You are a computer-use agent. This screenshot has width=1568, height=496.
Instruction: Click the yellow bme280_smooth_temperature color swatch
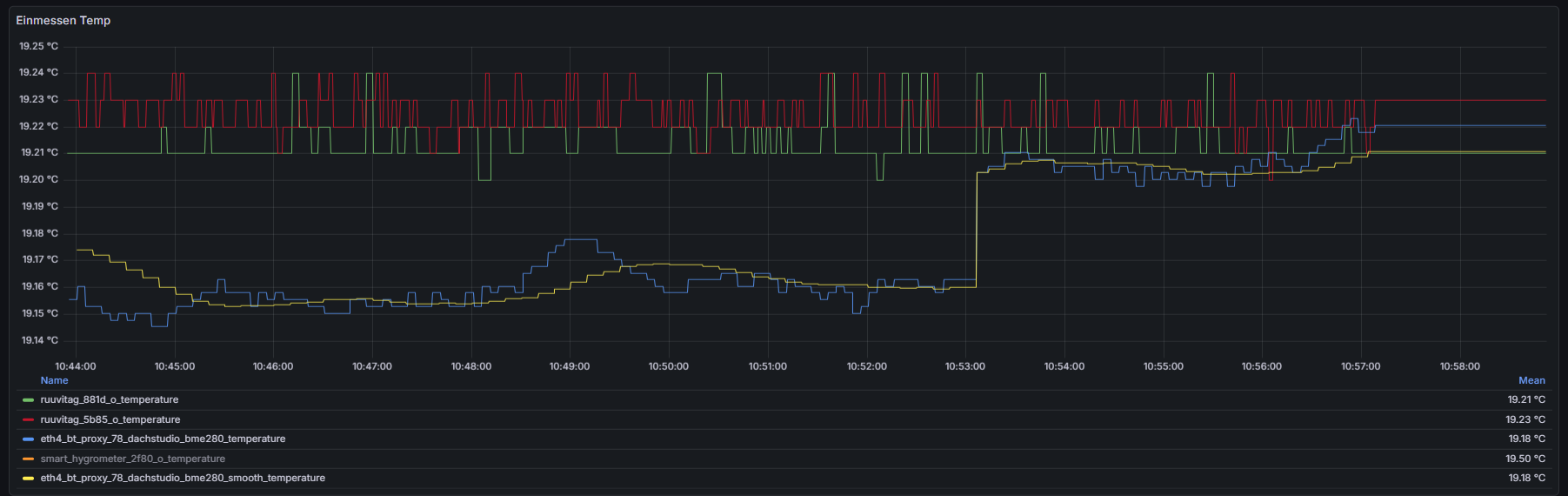point(28,479)
